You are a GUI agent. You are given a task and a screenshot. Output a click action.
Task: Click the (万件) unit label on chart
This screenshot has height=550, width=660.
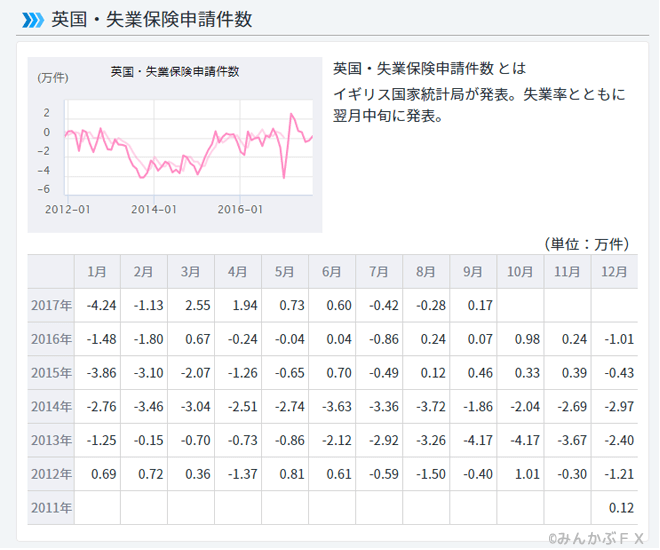pyautogui.click(x=53, y=78)
